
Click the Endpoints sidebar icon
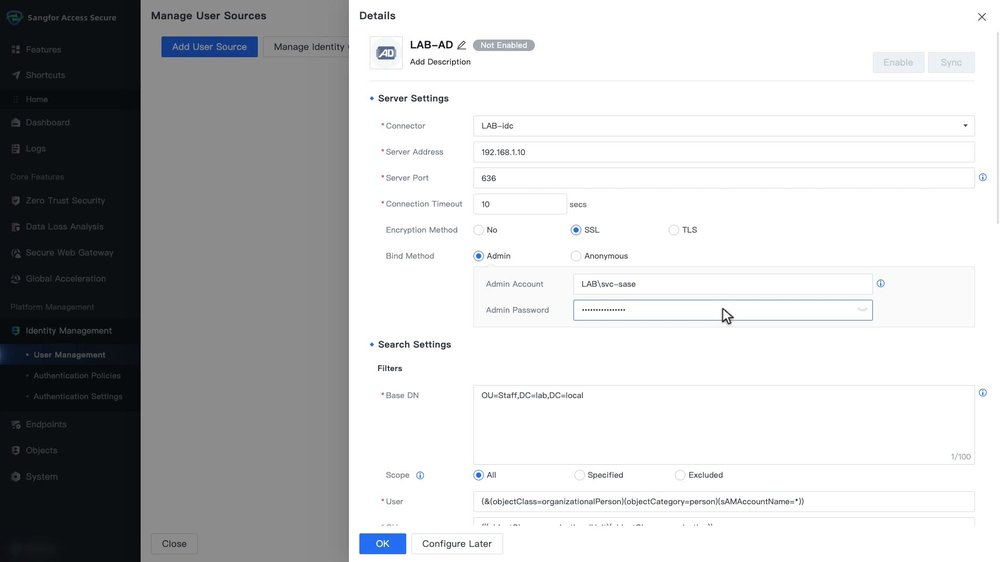(15, 424)
